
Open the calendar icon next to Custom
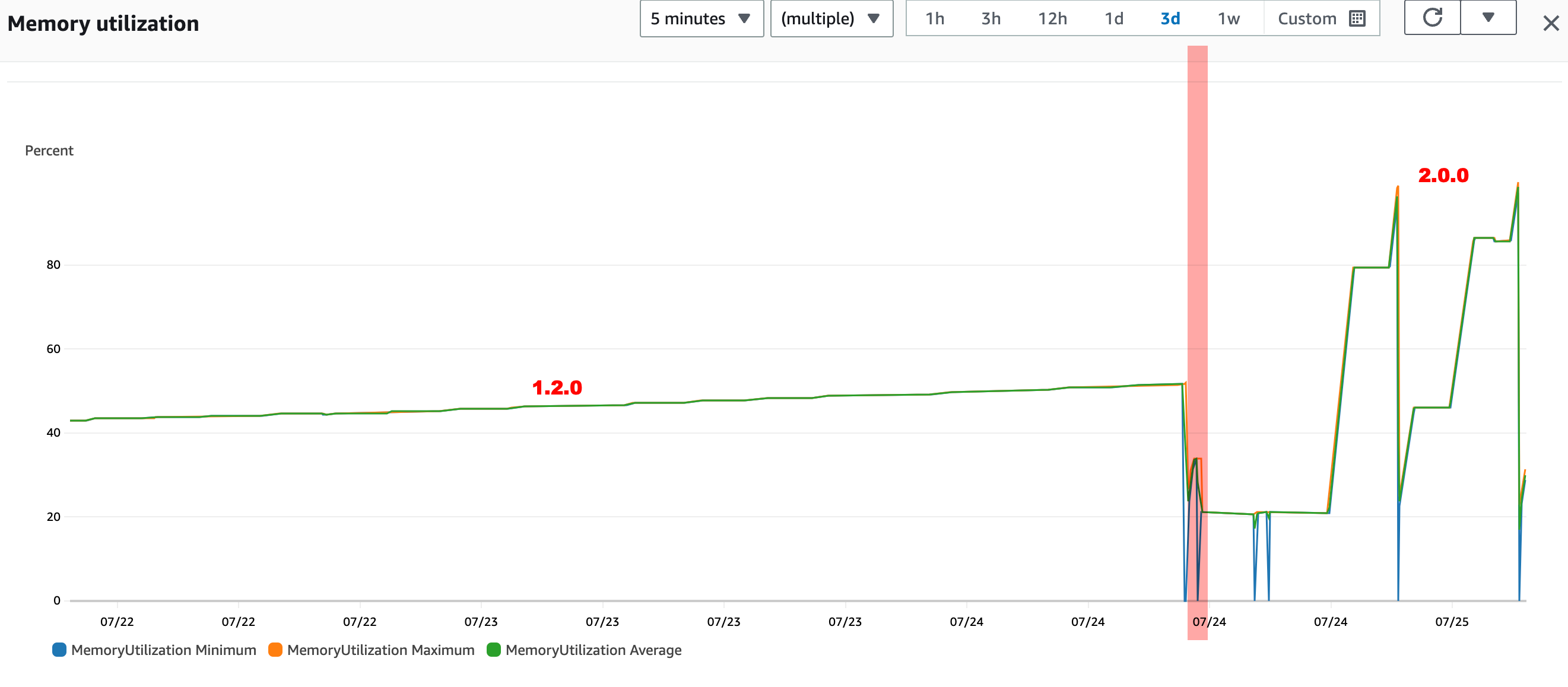point(1357,18)
